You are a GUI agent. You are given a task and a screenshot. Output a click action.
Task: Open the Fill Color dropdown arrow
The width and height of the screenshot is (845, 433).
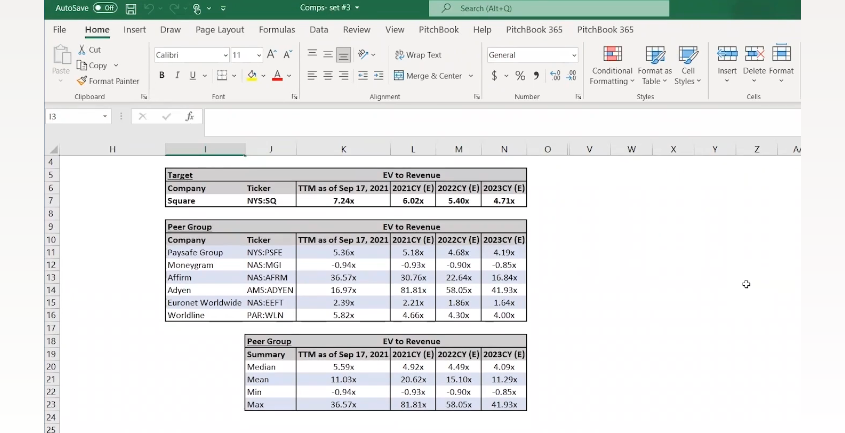[263, 76]
